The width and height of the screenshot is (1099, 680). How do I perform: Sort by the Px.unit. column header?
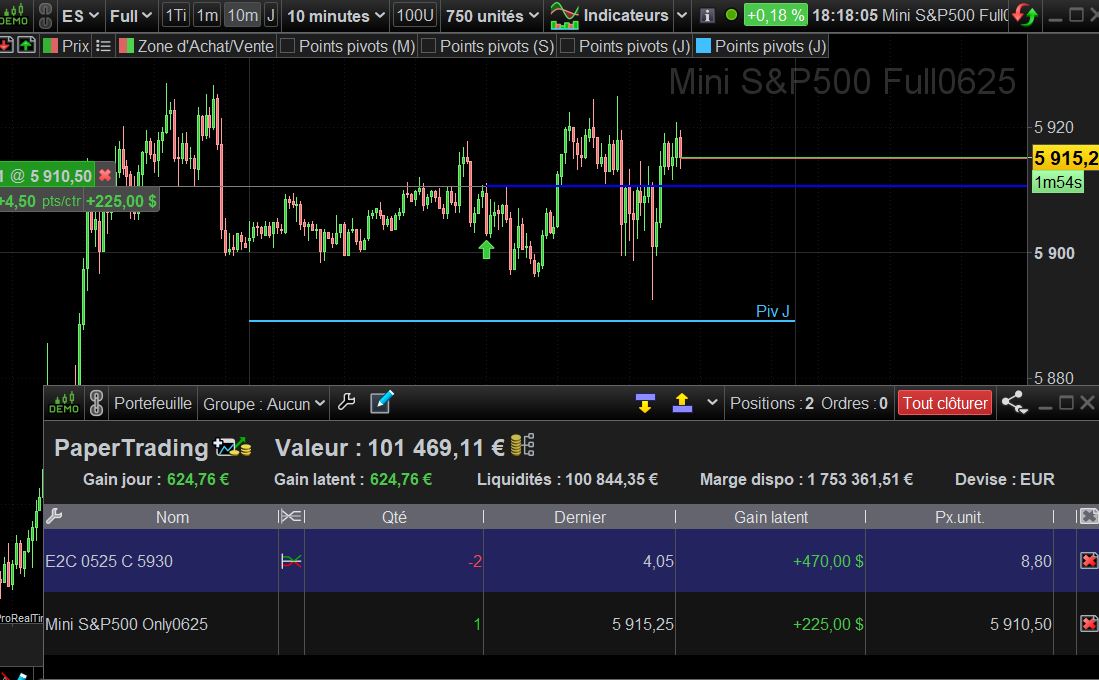pyautogui.click(x=960, y=517)
